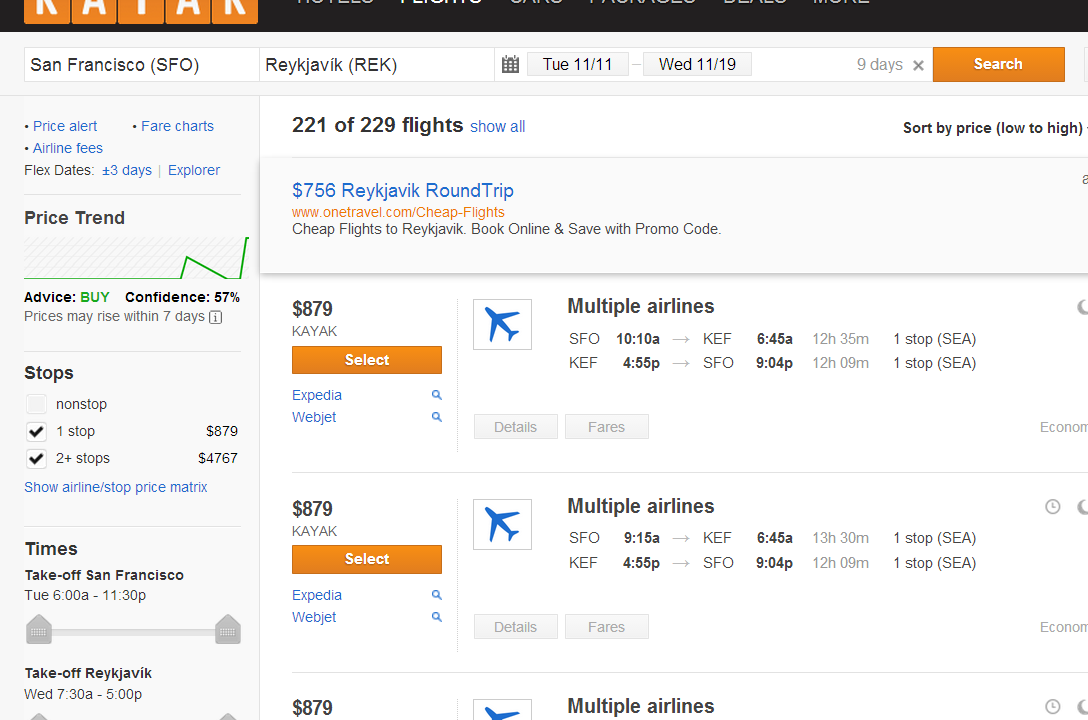
Task: Click the San Francisco (SFO) origin field
Action: tap(142, 65)
